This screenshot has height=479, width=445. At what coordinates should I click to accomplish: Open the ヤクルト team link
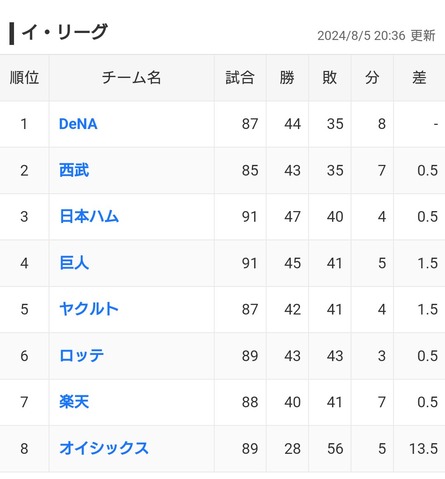pos(89,309)
